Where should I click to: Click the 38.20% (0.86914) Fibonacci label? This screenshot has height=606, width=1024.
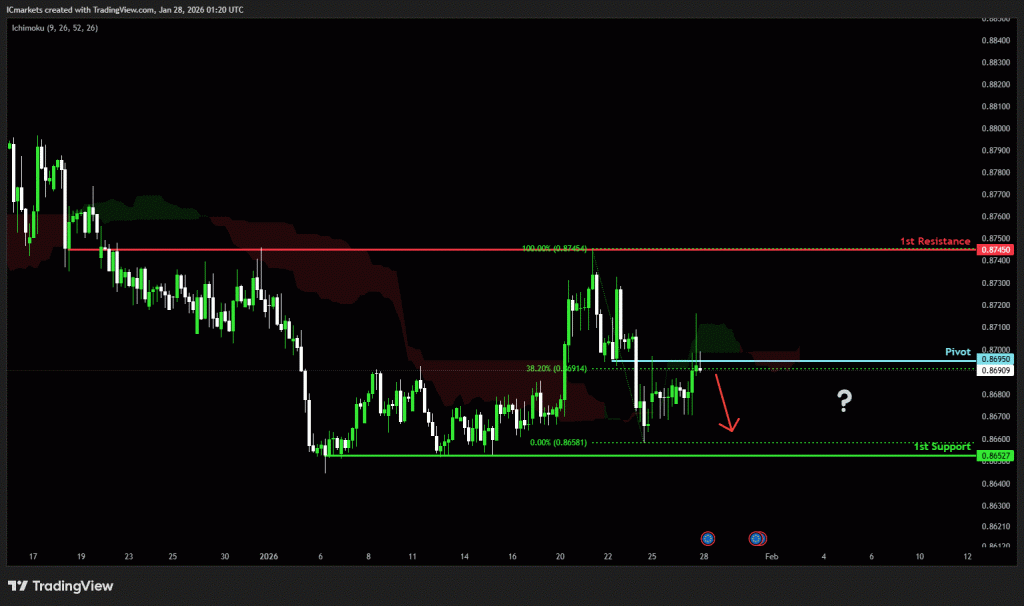pyautogui.click(x=556, y=368)
